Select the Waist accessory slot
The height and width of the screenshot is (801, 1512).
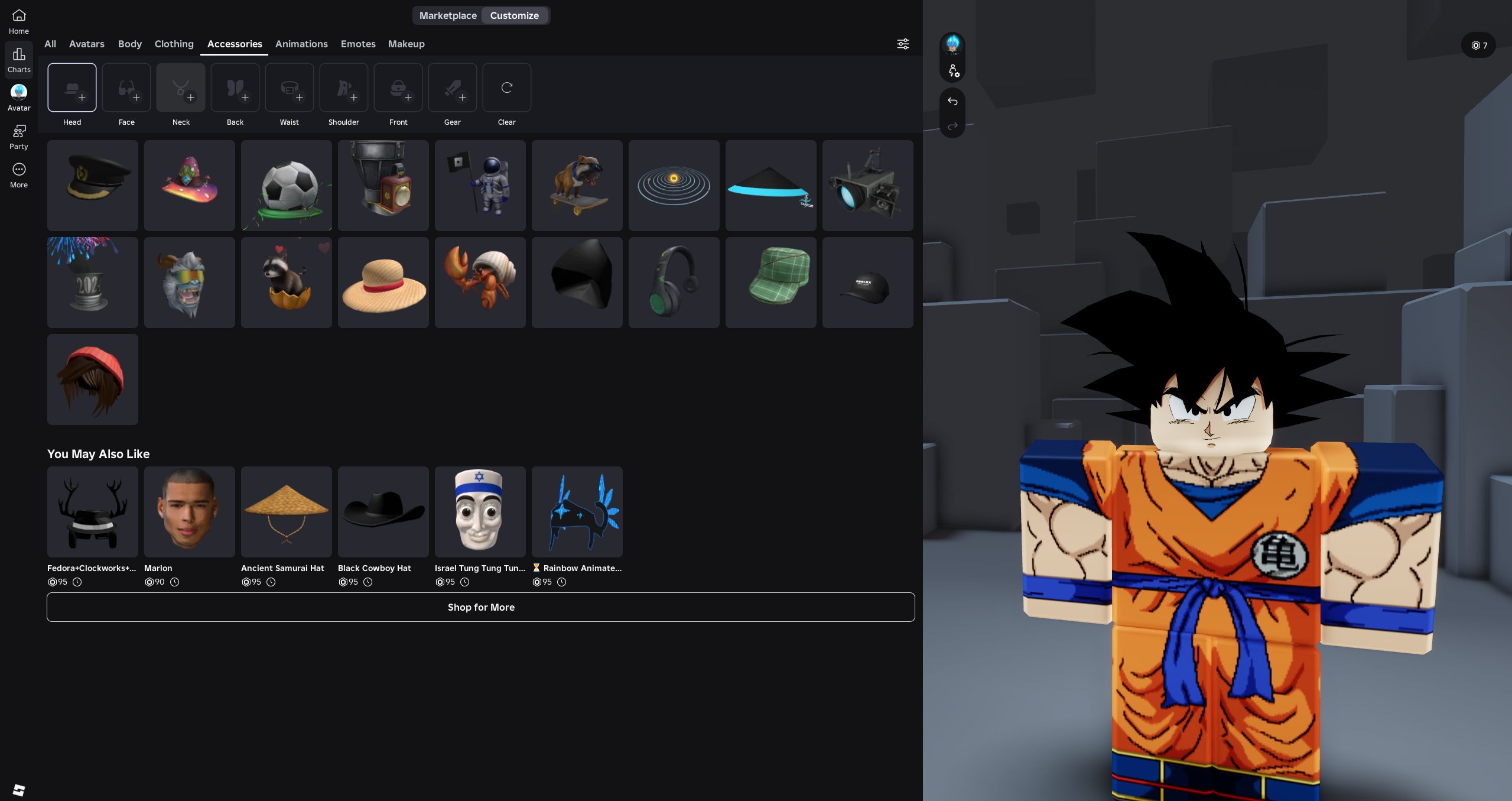point(290,87)
